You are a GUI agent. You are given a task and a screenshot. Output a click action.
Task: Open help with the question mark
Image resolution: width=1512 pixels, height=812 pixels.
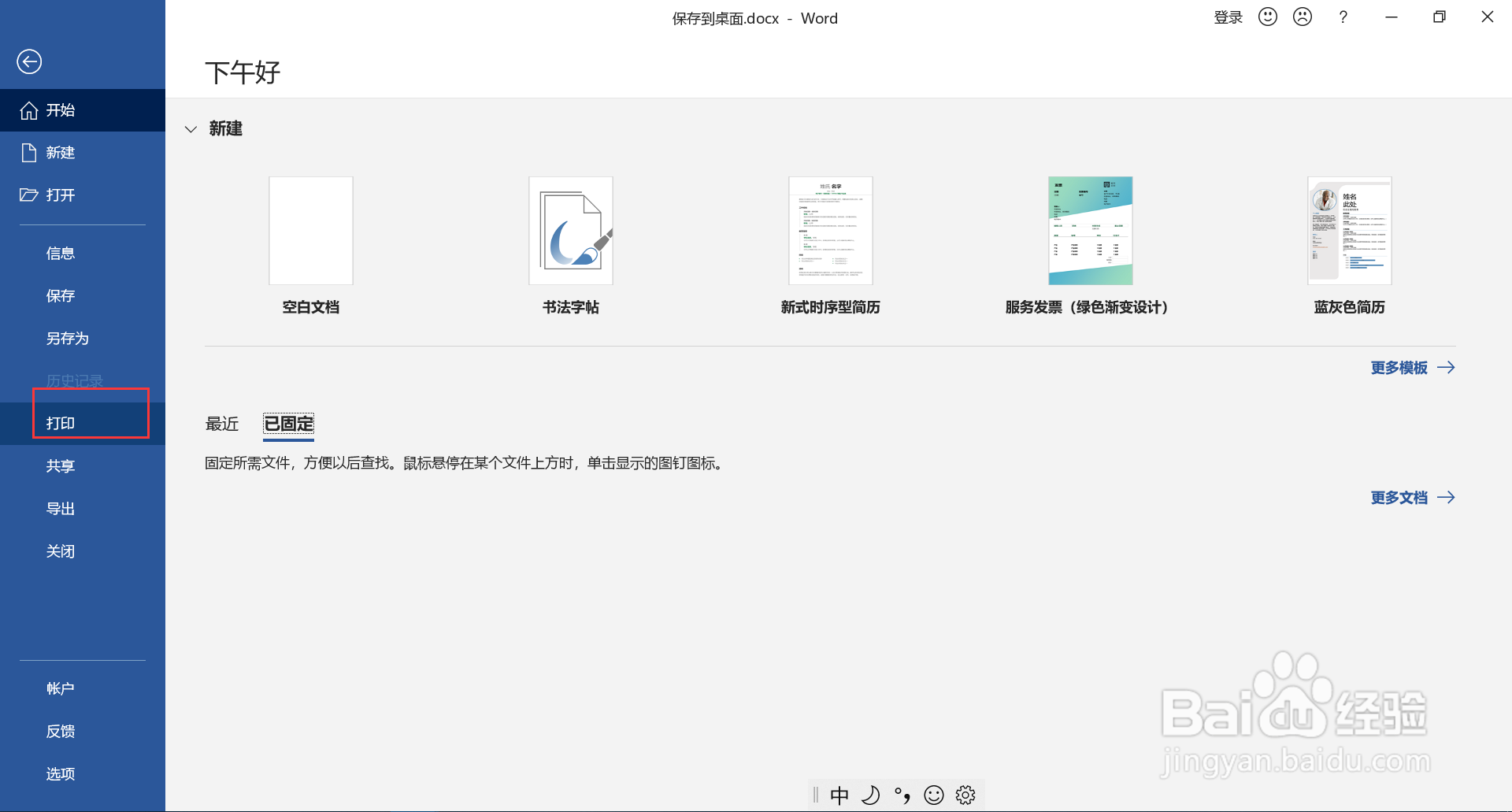click(1343, 17)
